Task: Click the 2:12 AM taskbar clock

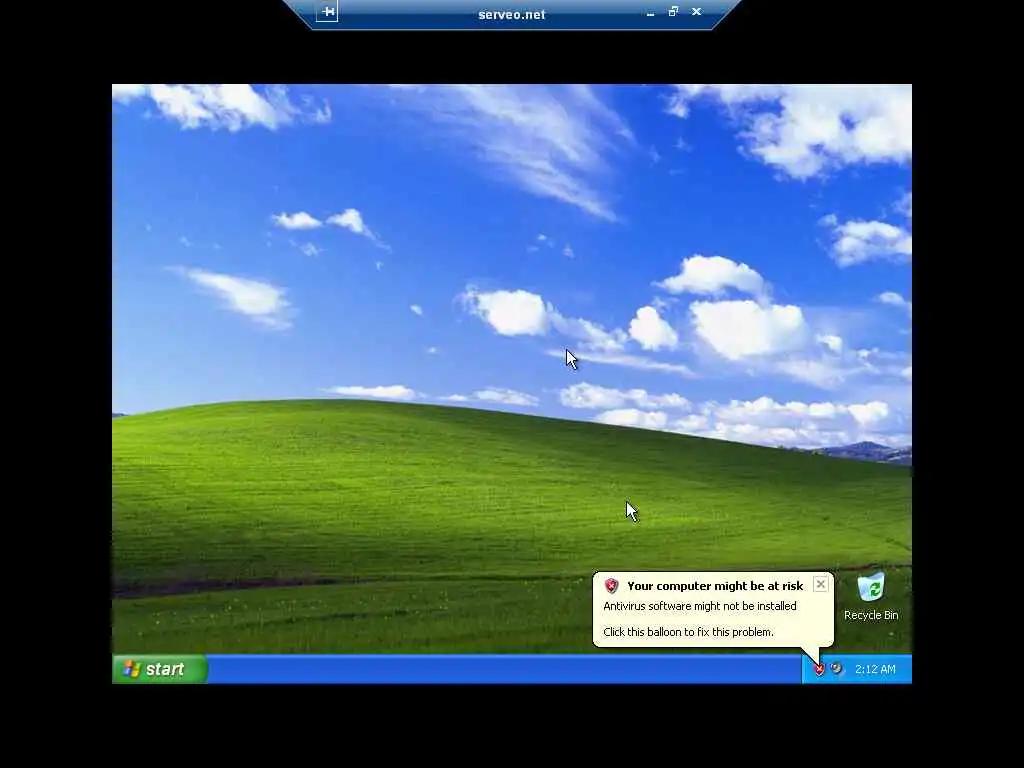Action: [x=875, y=669]
